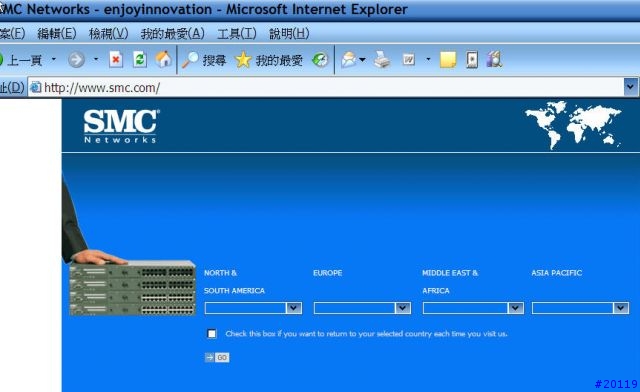The image size is (640, 392).
Task: Click the 'EUROPE' region label
Action: (x=328, y=273)
